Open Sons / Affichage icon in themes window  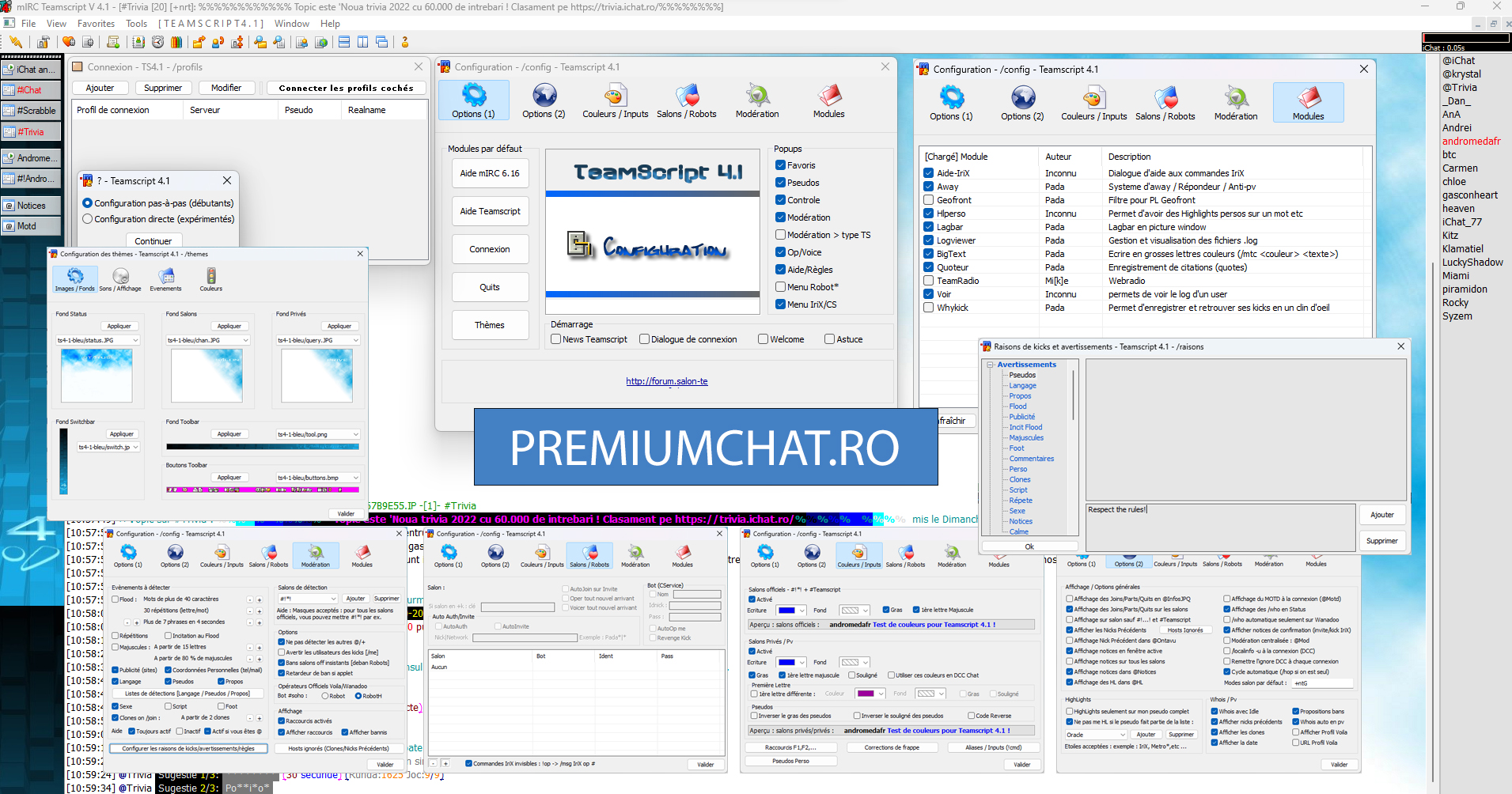click(x=120, y=279)
